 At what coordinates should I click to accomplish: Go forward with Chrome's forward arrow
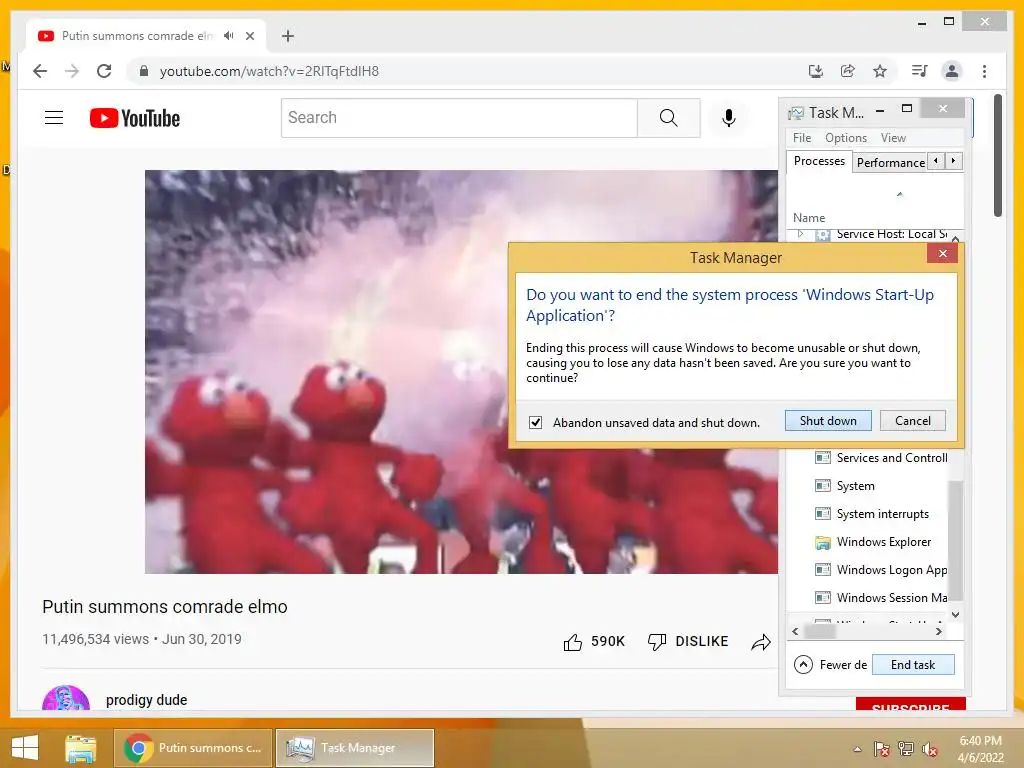(x=72, y=71)
